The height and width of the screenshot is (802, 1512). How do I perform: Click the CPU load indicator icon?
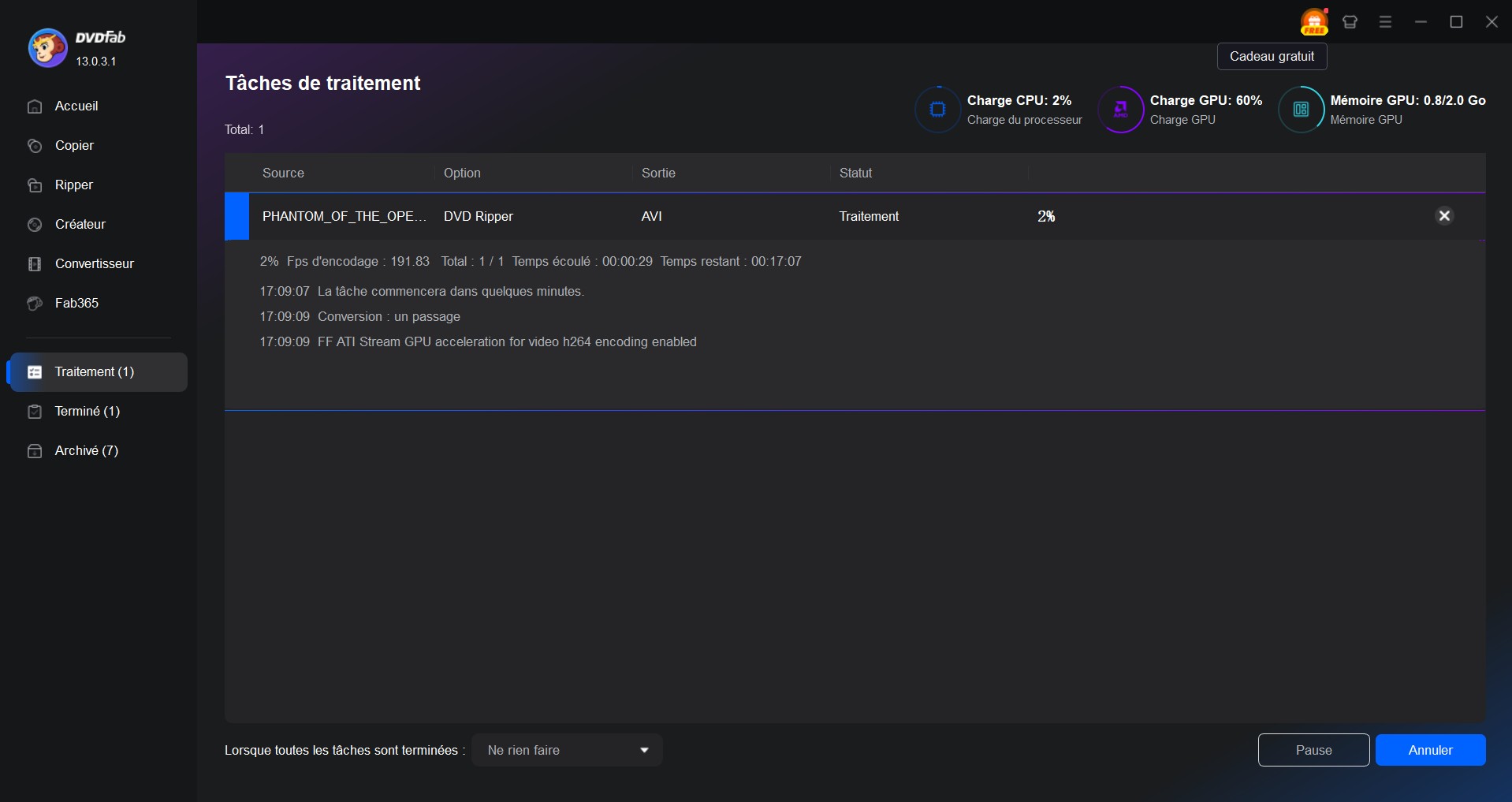937,110
